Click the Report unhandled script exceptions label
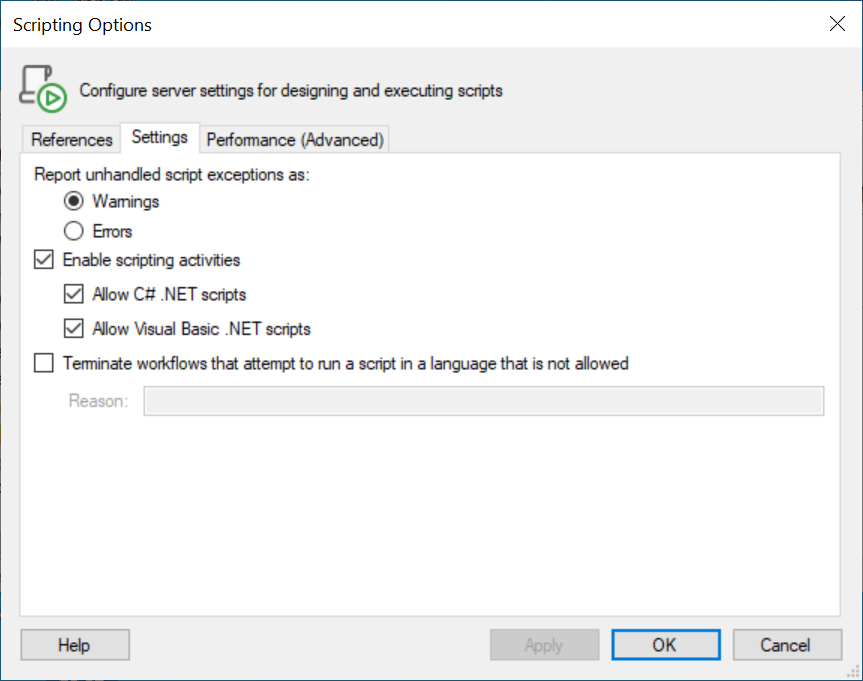This screenshot has height=681, width=863. click(172, 174)
